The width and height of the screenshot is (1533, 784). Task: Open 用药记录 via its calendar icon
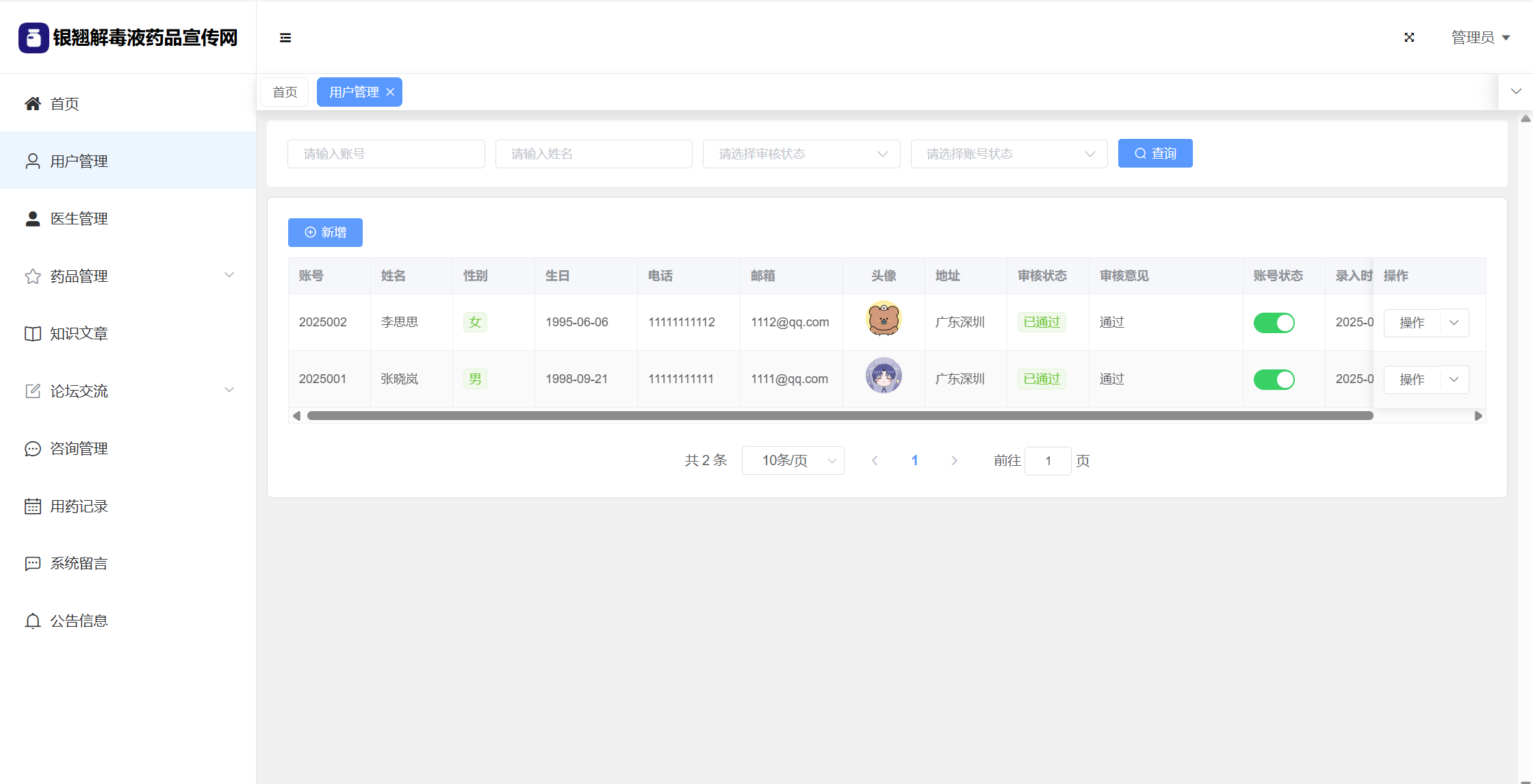point(33,506)
